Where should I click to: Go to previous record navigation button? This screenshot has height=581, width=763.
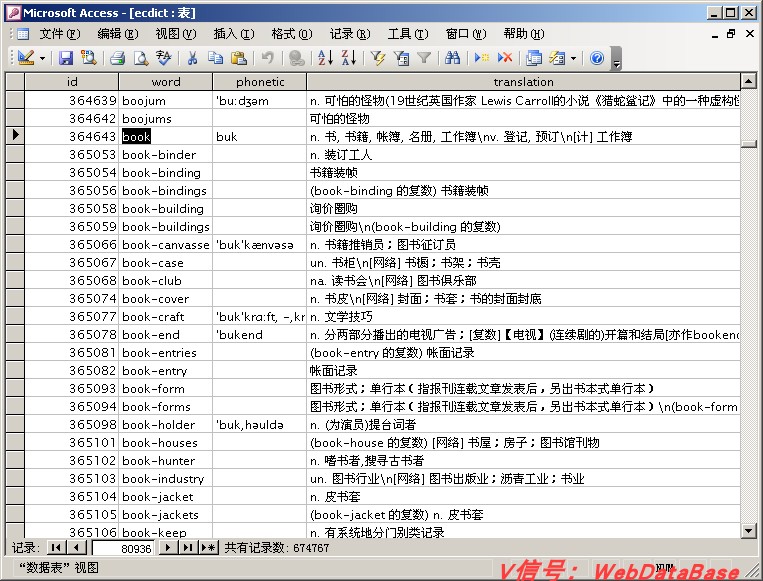click(x=76, y=547)
